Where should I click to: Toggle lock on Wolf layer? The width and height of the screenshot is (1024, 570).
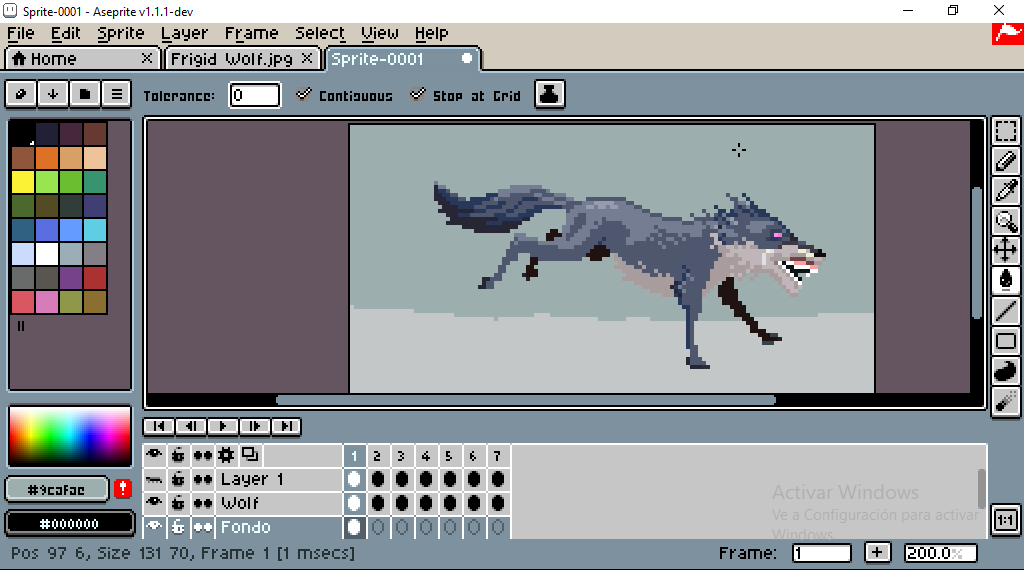click(178, 503)
